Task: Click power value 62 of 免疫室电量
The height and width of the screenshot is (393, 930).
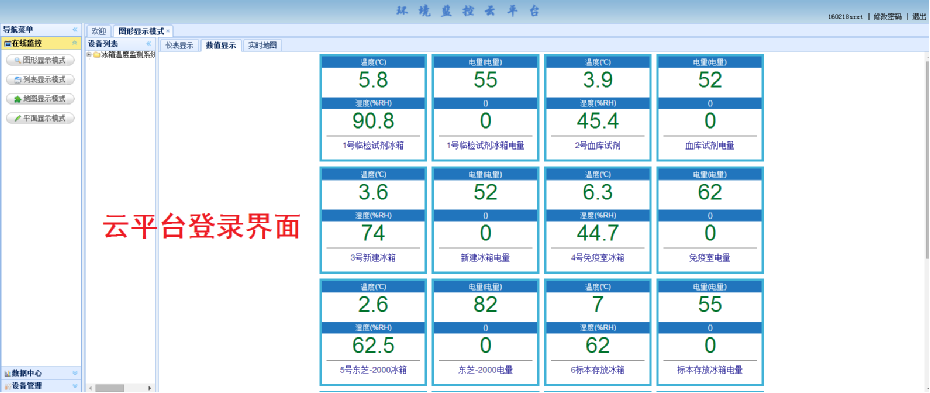Action: tap(710, 193)
